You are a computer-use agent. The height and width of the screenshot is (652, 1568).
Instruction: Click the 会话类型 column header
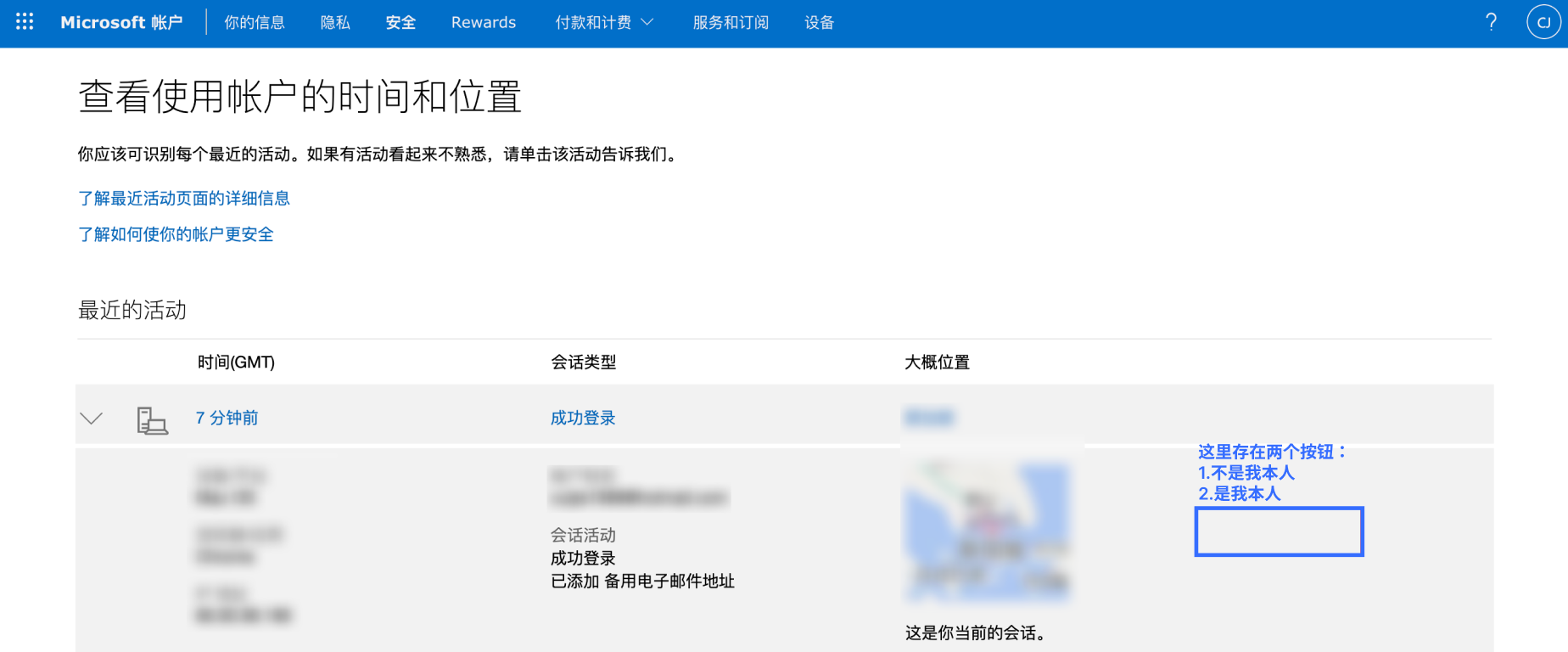(x=584, y=363)
